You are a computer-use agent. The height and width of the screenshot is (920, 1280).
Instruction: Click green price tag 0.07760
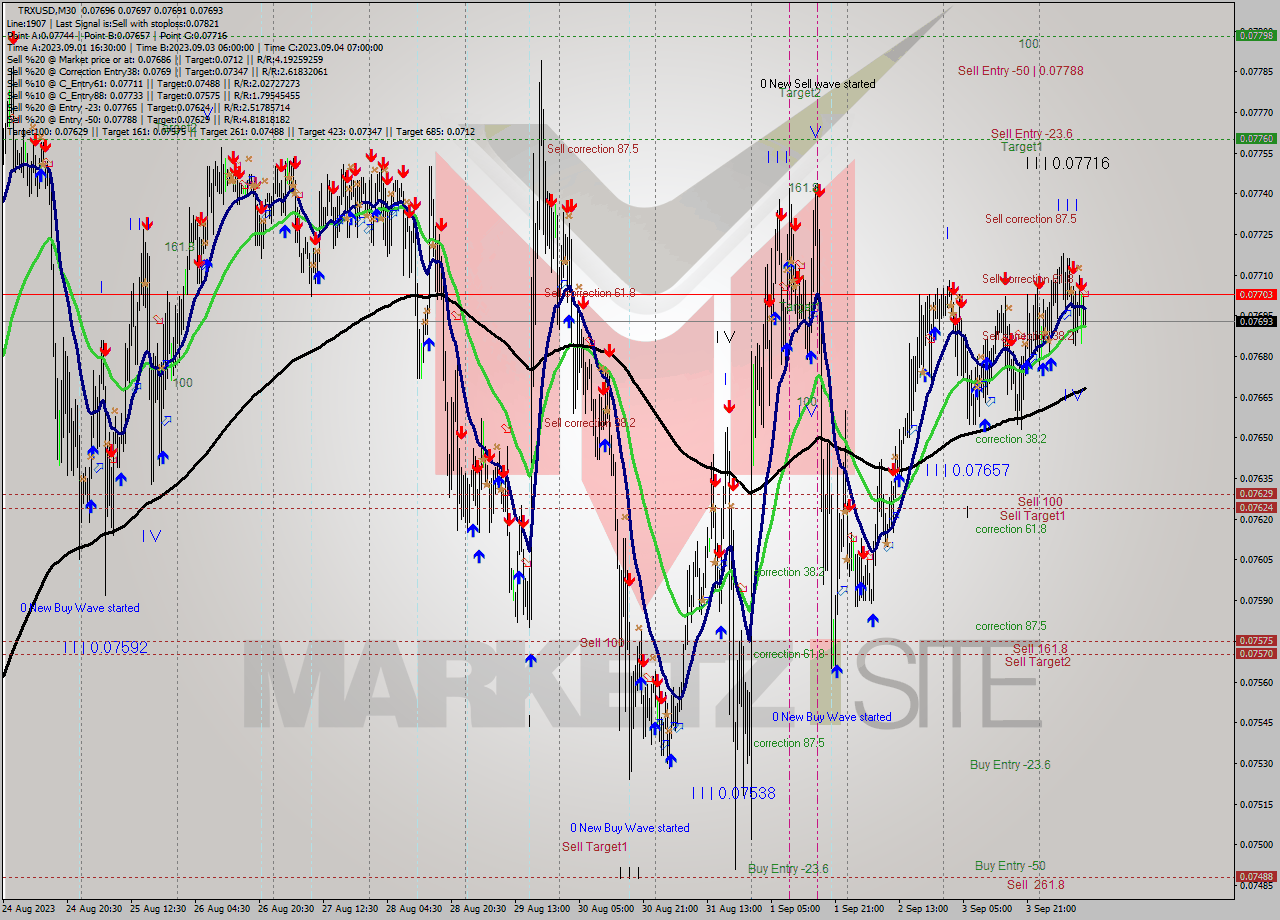click(x=1256, y=139)
